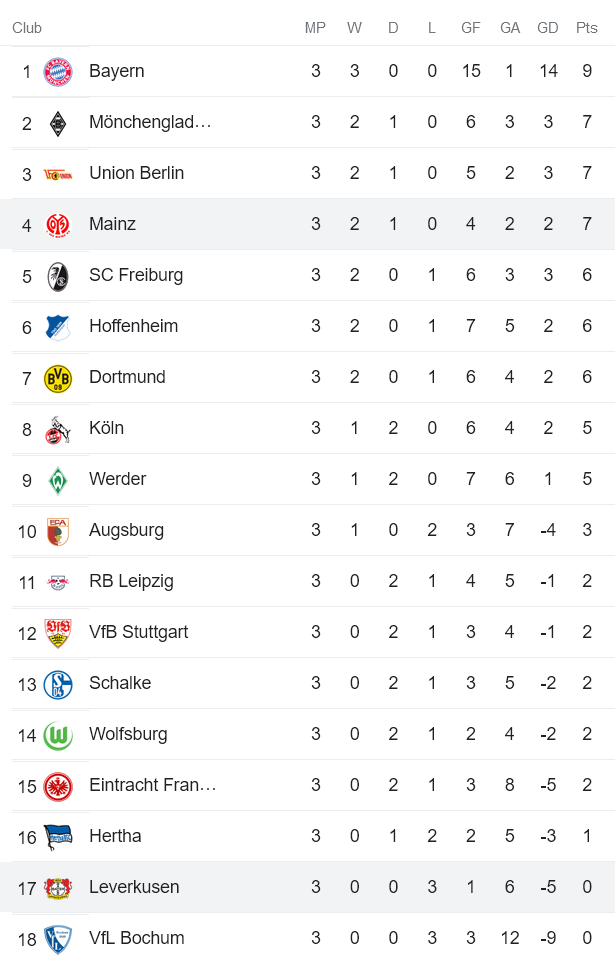The height and width of the screenshot is (967, 615).
Task: Sort by the W wins column
Action: pyautogui.click(x=354, y=28)
